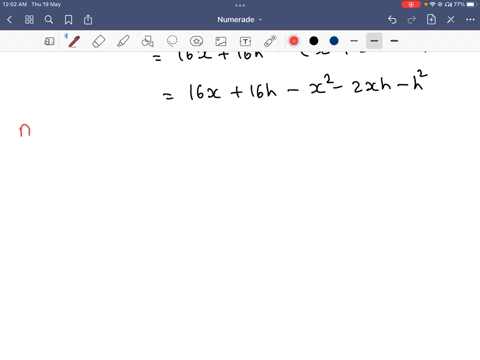Select the thinnest stroke width
This screenshot has width=480, height=360.
(x=354, y=41)
